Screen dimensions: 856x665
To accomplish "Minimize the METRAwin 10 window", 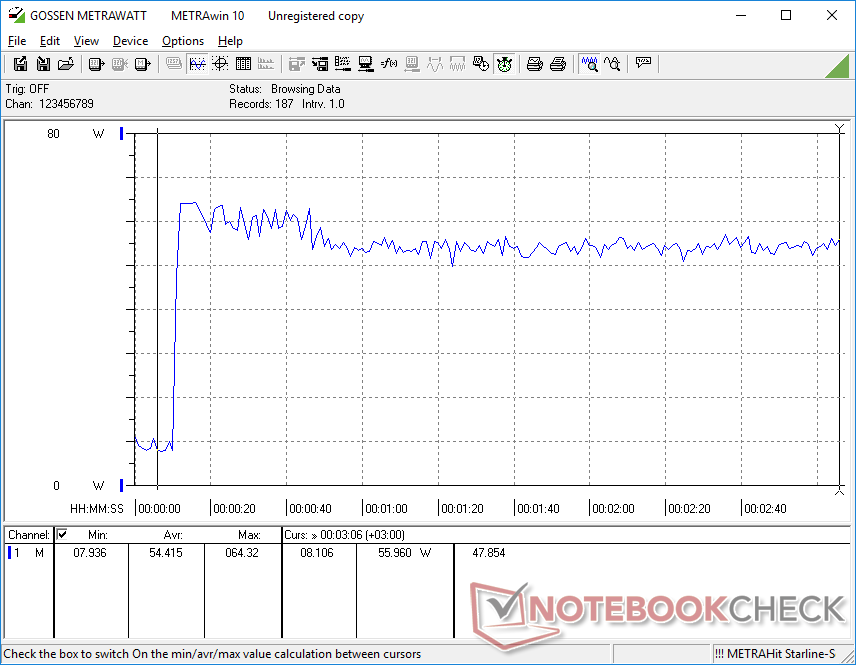I will click(x=741, y=15).
